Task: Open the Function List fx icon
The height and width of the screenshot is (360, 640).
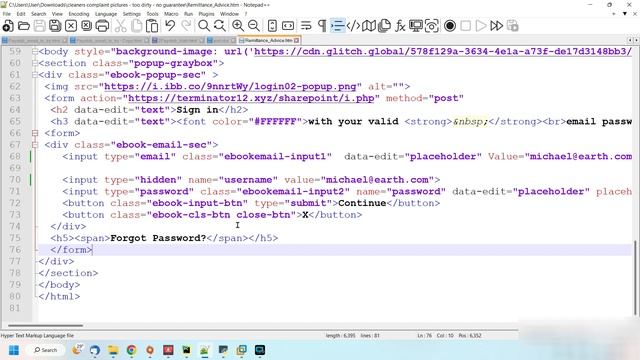Action: 400,26
